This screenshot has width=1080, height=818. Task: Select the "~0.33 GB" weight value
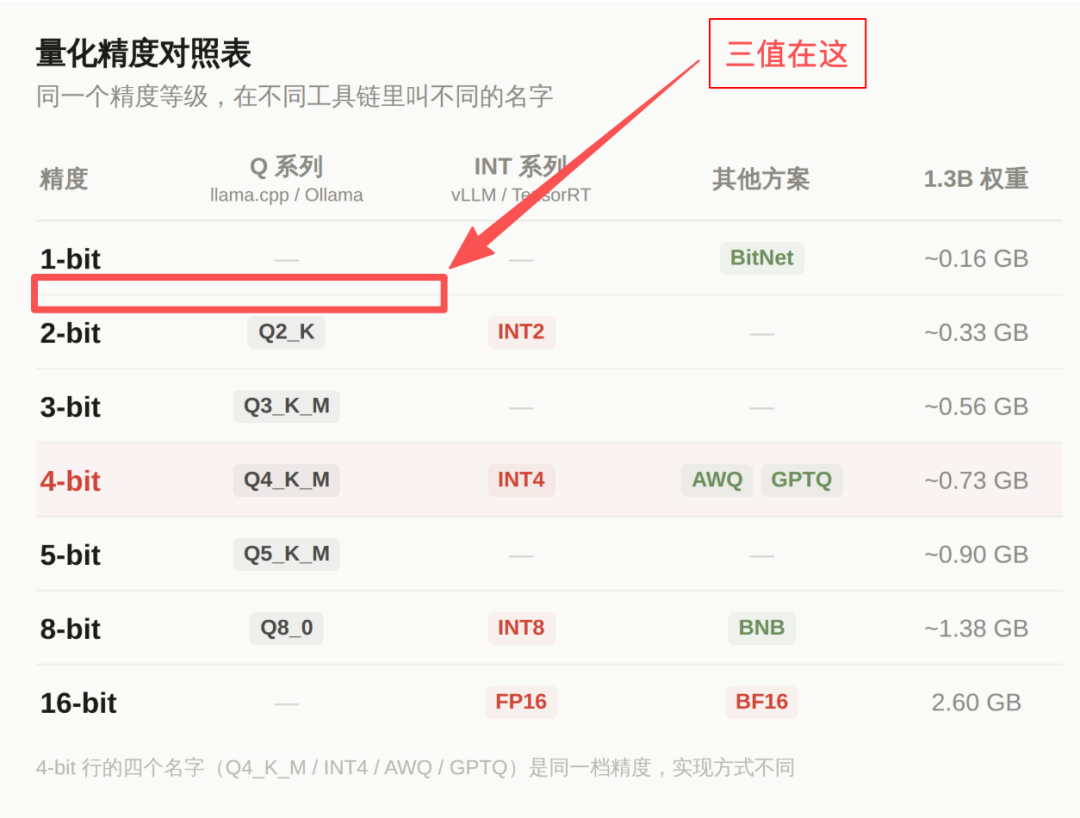[x=976, y=333]
